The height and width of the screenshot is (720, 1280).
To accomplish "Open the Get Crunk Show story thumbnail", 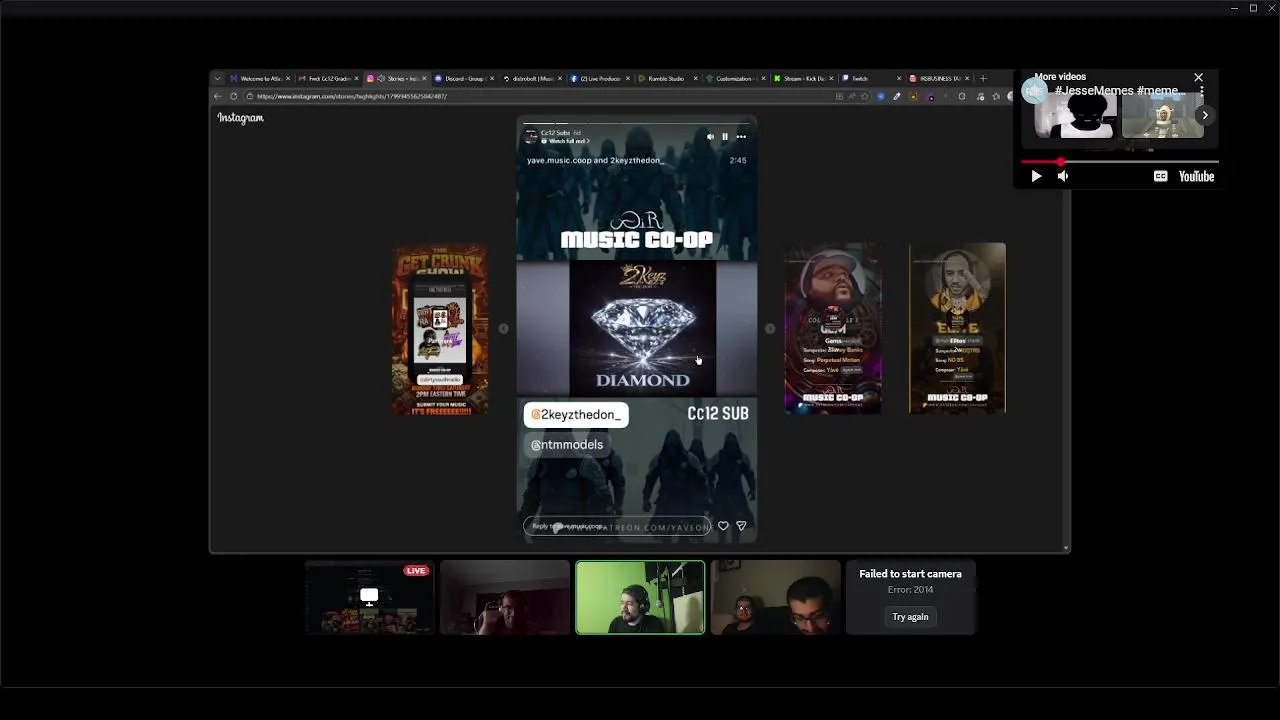I will [x=440, y=328].
